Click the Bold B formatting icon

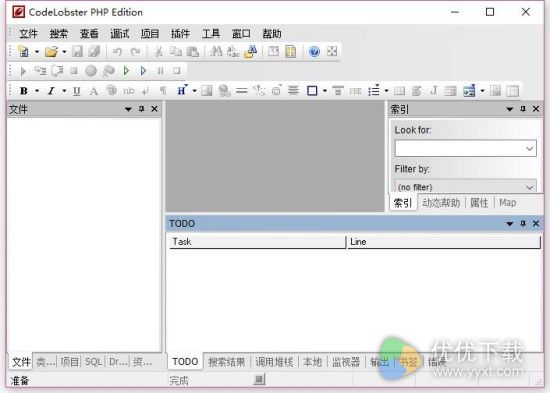(24, 91)
